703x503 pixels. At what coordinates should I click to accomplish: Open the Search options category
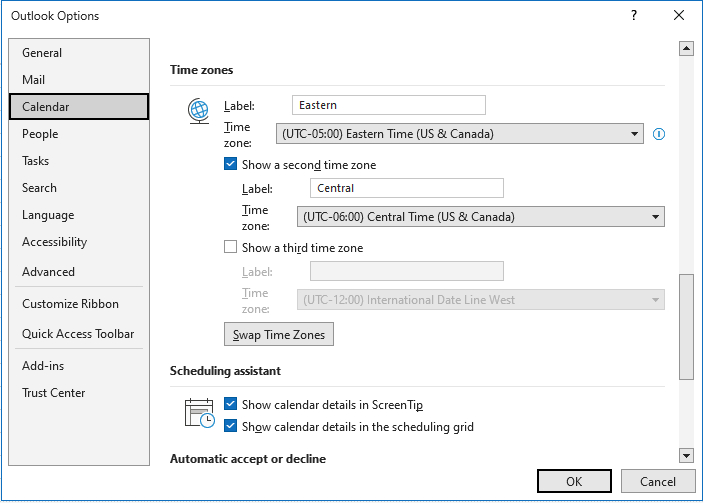pos(79,188)
